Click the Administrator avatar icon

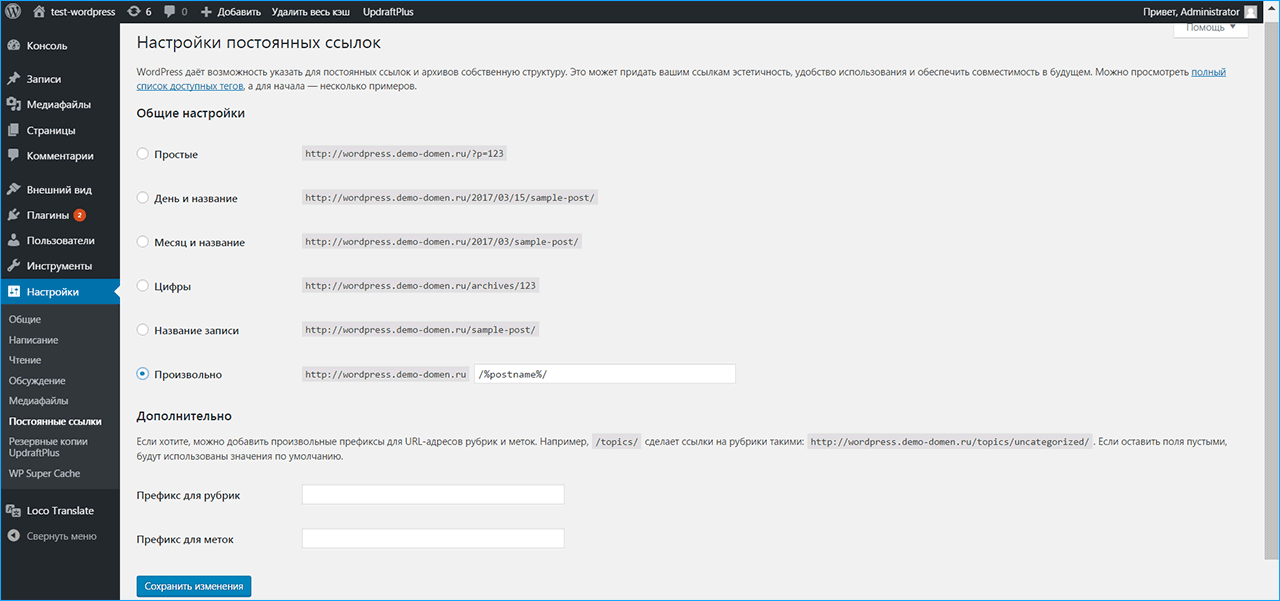point(1250,12)
